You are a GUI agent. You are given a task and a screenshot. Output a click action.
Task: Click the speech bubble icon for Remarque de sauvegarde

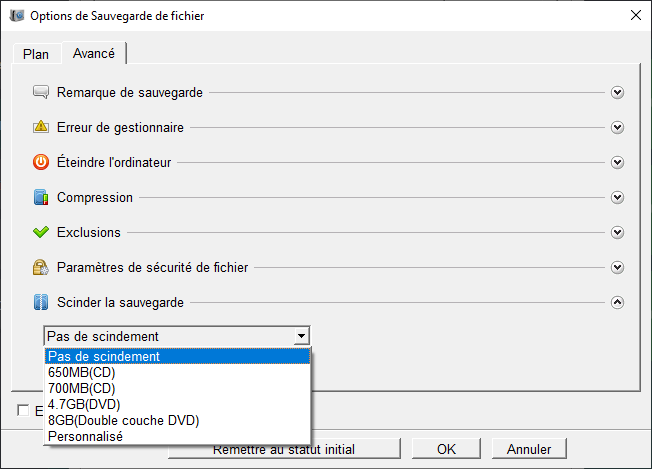click(x=41, y=93)
